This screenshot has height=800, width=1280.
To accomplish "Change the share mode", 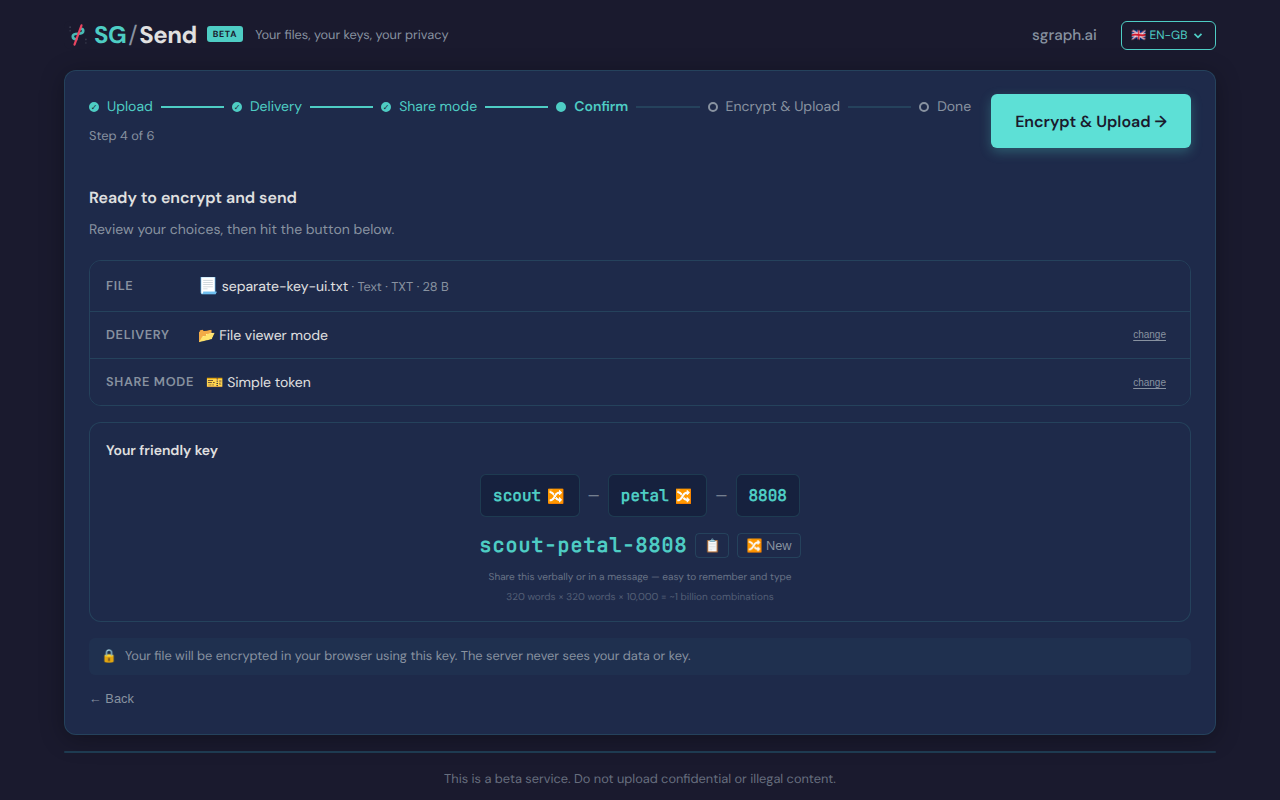I will tap(1149, 383).
